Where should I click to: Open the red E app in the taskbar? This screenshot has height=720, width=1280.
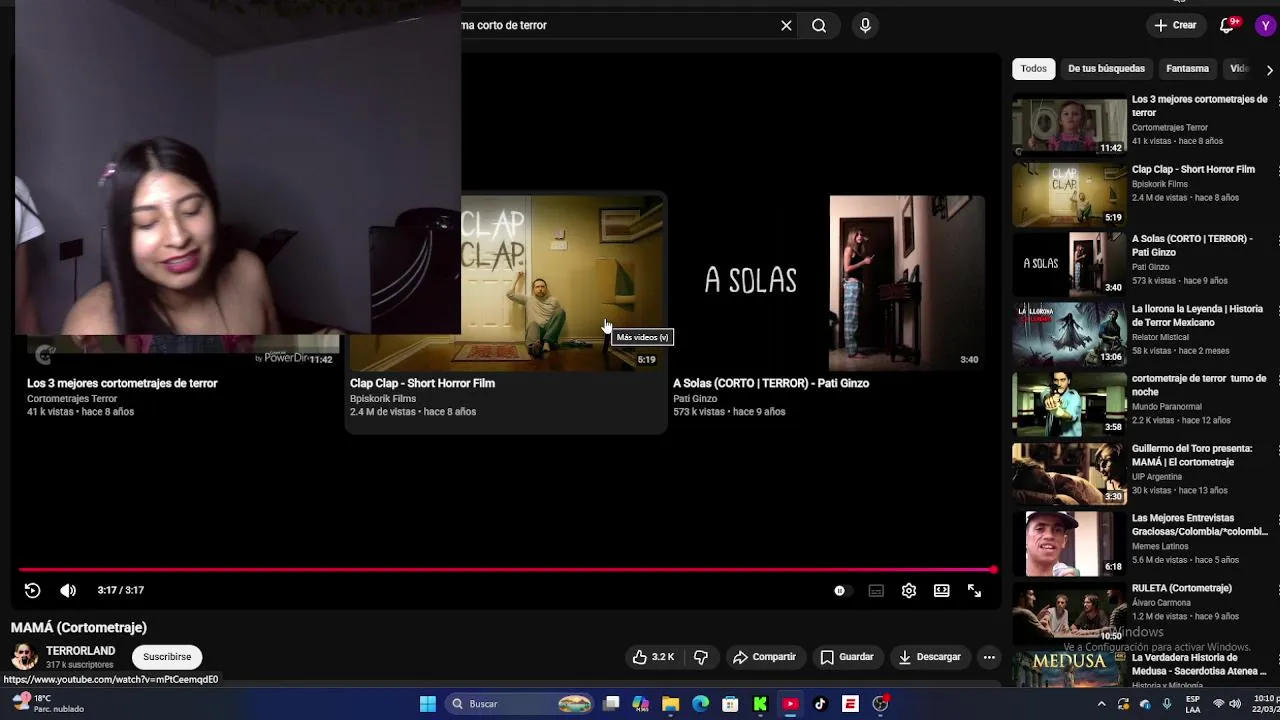(x=850, y=704)
